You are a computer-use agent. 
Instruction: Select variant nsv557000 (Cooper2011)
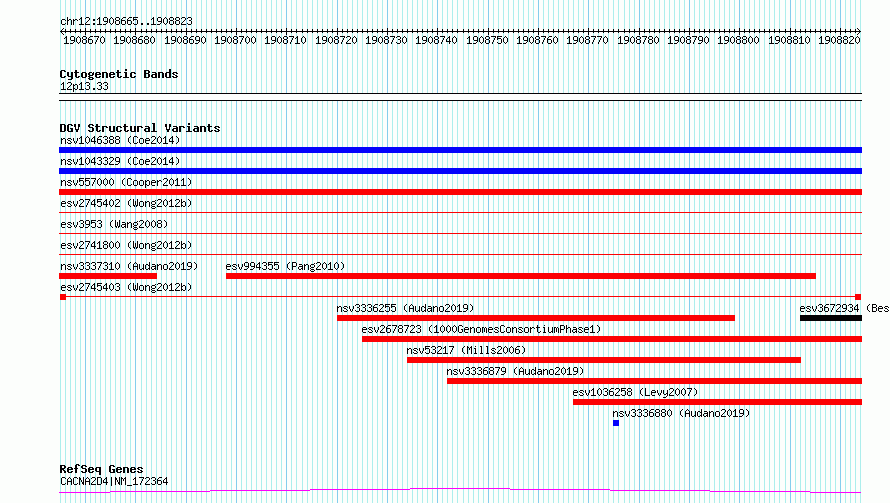click(x=126, y=182)
